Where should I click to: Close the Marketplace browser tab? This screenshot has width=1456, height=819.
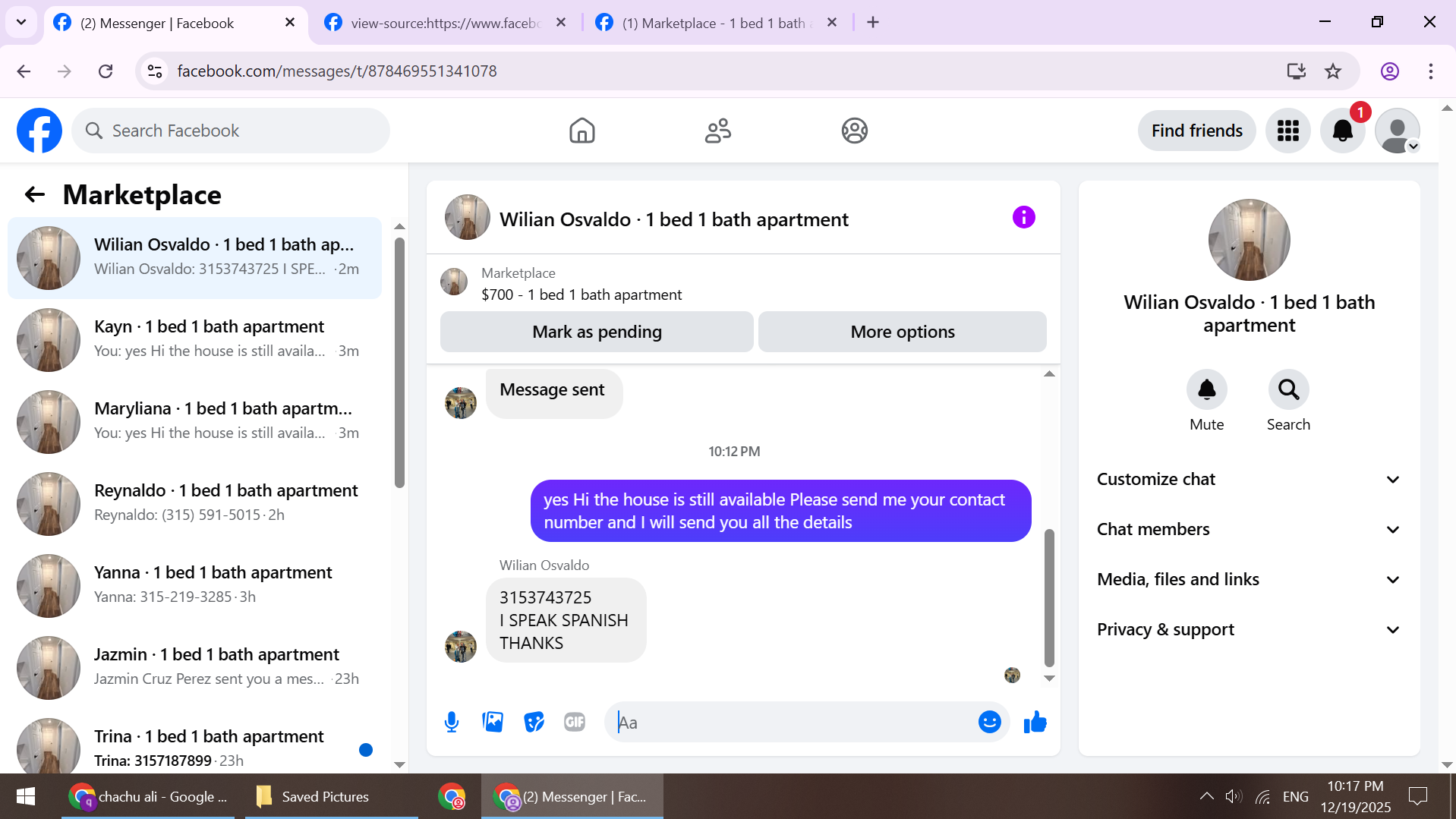(x=832, y=23)
